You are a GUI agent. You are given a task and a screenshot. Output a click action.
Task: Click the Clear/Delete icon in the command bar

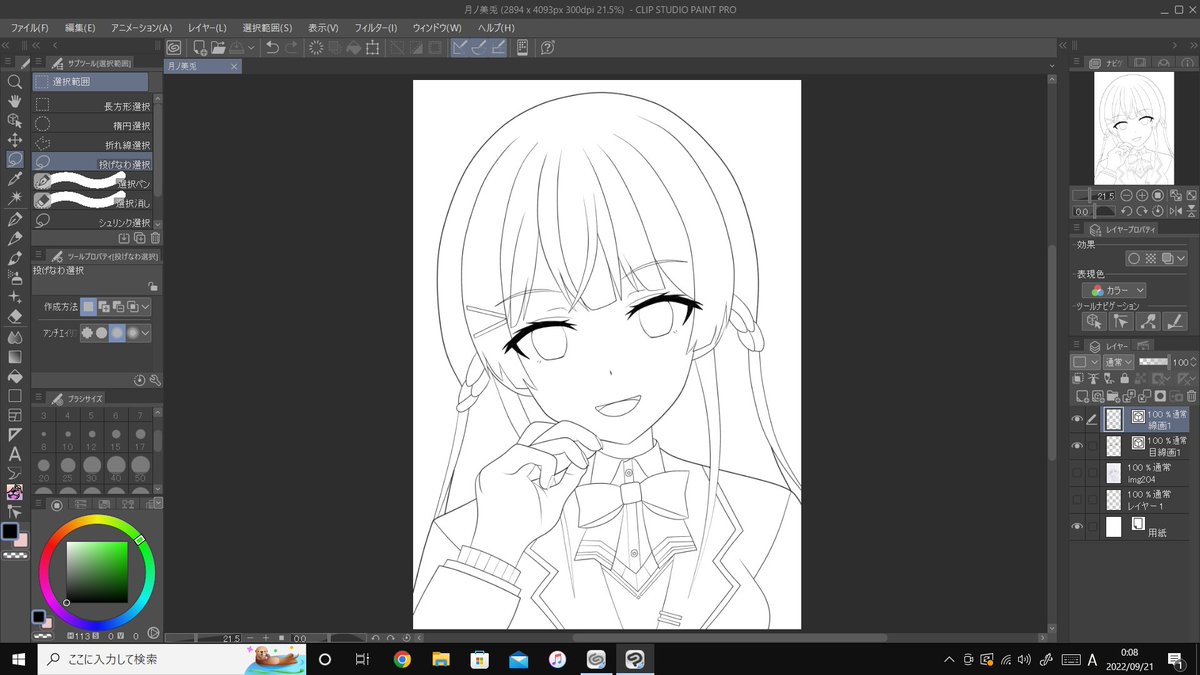[x=317, y=47]
